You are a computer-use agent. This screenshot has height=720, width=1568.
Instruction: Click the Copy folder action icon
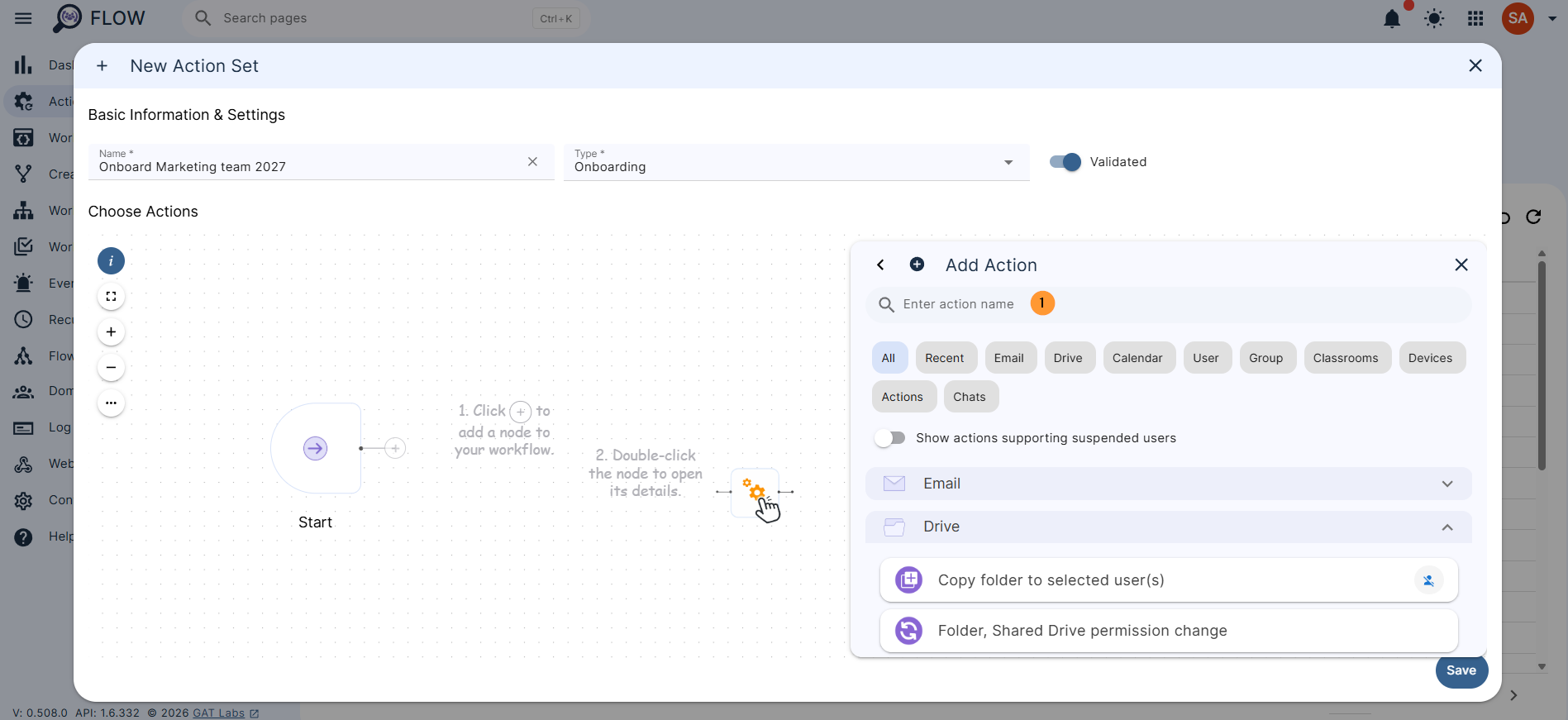pos(908,580)
